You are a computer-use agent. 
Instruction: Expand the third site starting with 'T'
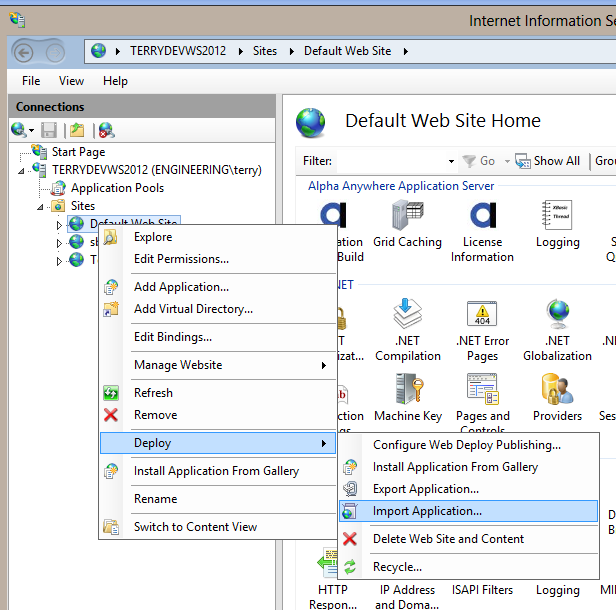tap(59, 261)
